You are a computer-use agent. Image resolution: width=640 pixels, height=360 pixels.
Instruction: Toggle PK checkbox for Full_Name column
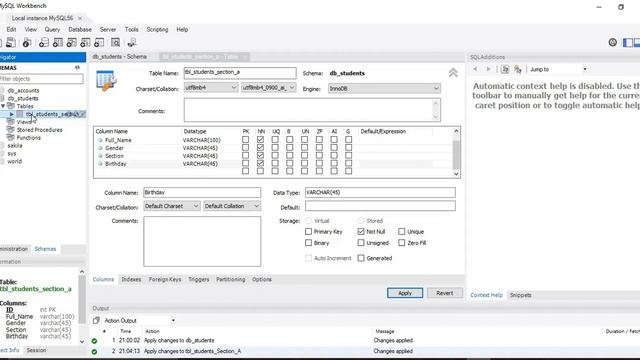(x=245, y=140)
